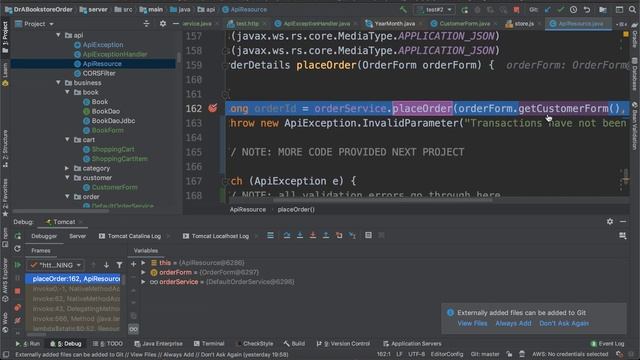Click placeOrder() in the editor breadcrumb
Viewport: 640px width, 360px height.
pos(296,209)
